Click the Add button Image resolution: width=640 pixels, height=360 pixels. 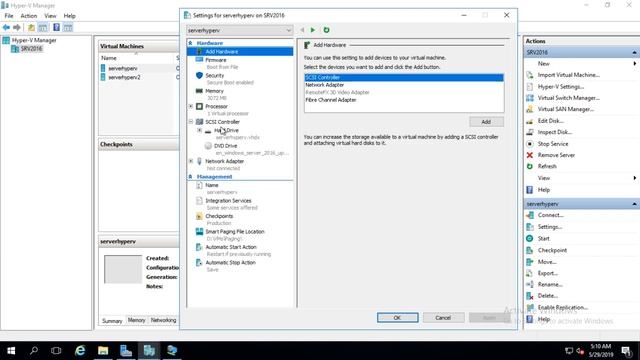point(486,122)
